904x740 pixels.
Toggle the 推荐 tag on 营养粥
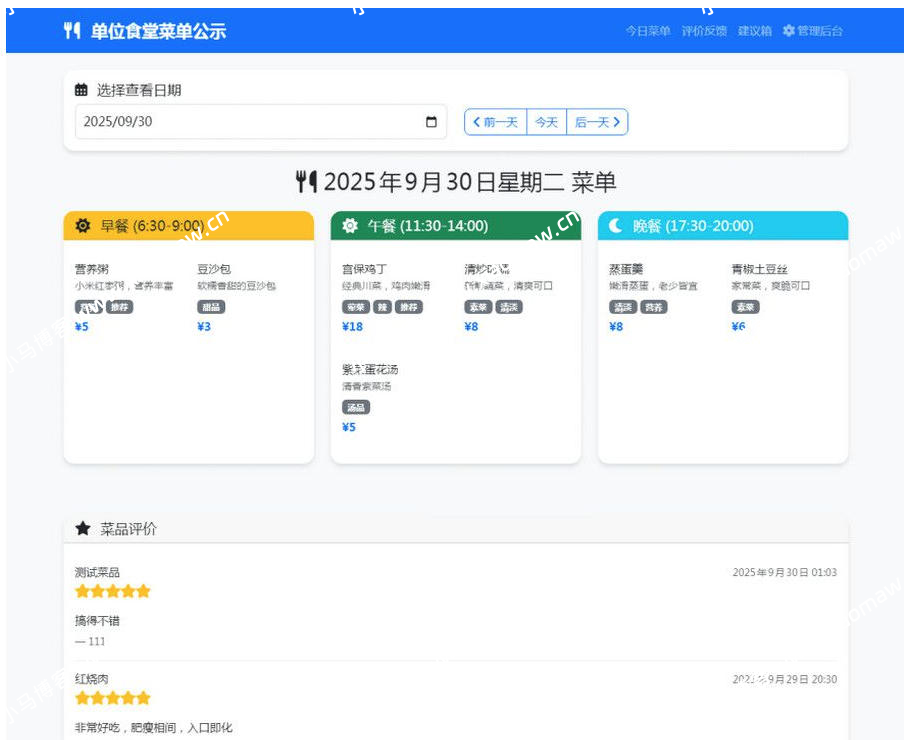(118, 308)
